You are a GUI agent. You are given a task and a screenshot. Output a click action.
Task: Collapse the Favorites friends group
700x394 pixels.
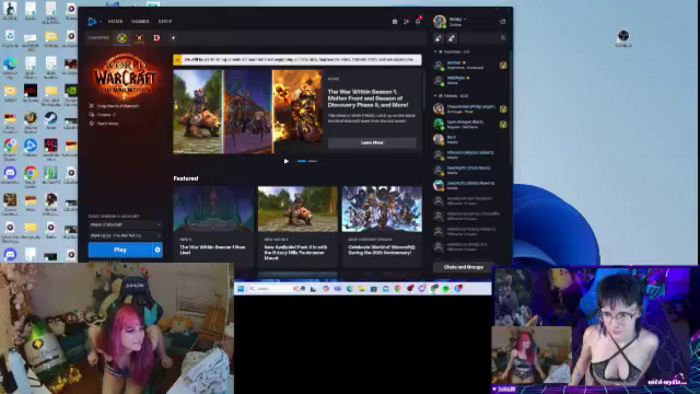click(436, 52)
